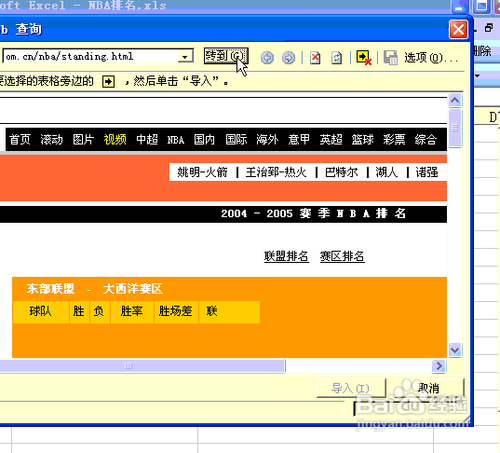Click the horizontal scrollbar thumb
Screen dimensions: 500x453
coord(142,366)
